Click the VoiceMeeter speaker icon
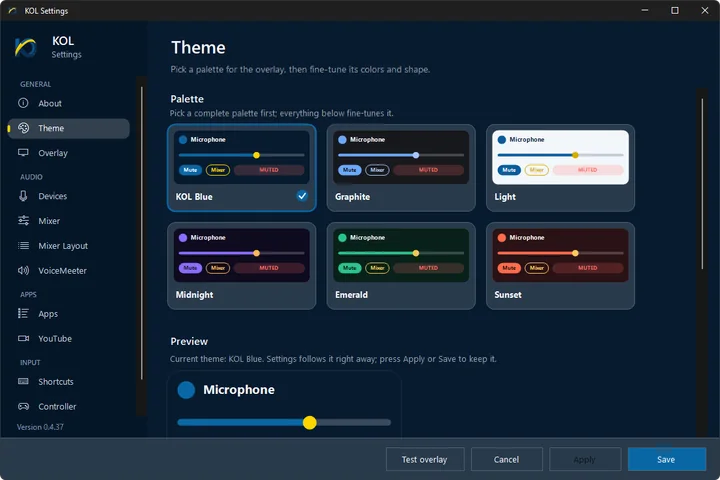 point(23,270)
